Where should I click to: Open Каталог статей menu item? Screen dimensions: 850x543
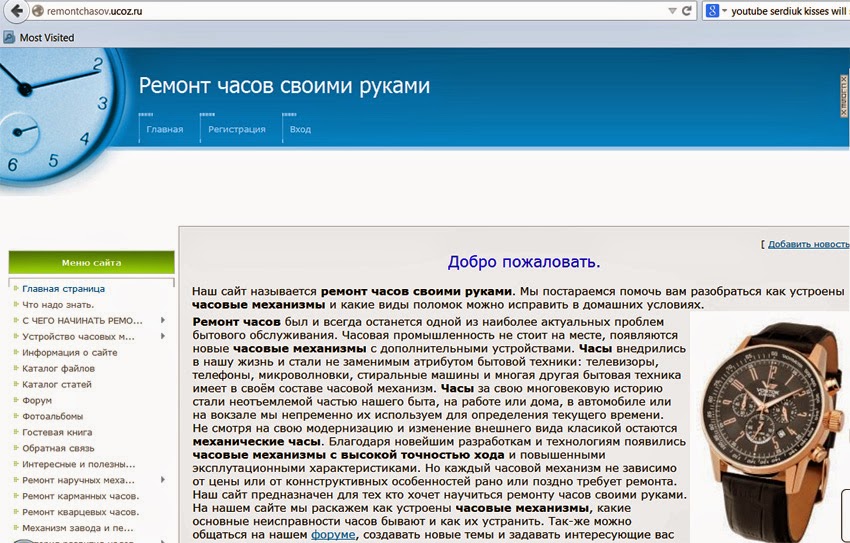tap(57, 384)
